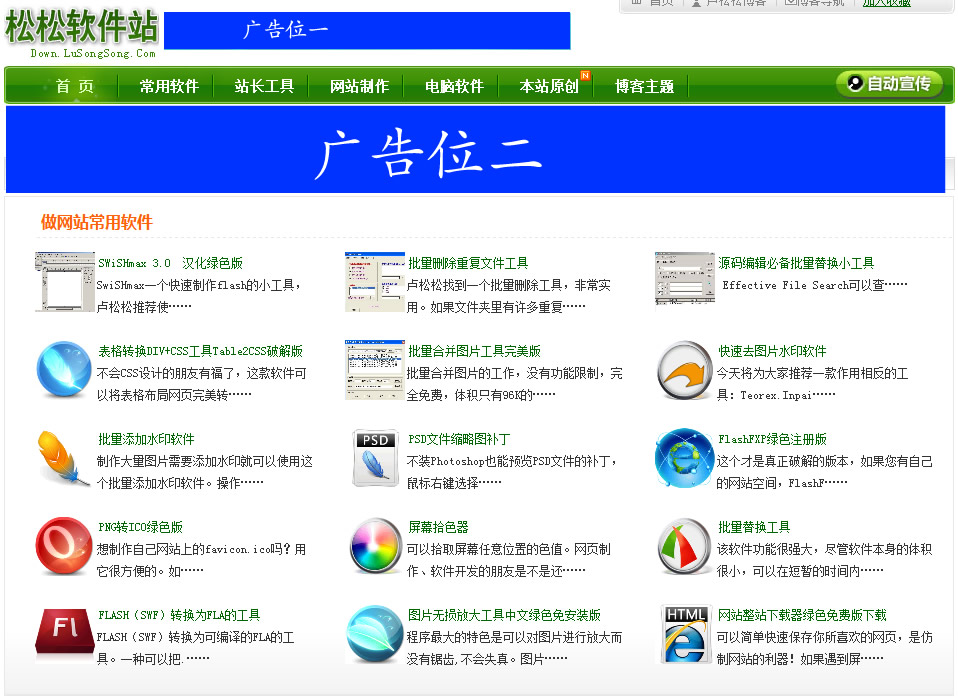Click description text starting 可以拾取屏幕任意位置的色值

pos(509,560)
